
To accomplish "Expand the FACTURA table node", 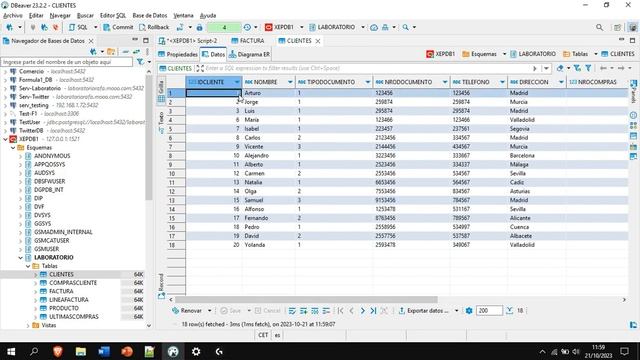I will pyautogui.click(x=36, y=291).
